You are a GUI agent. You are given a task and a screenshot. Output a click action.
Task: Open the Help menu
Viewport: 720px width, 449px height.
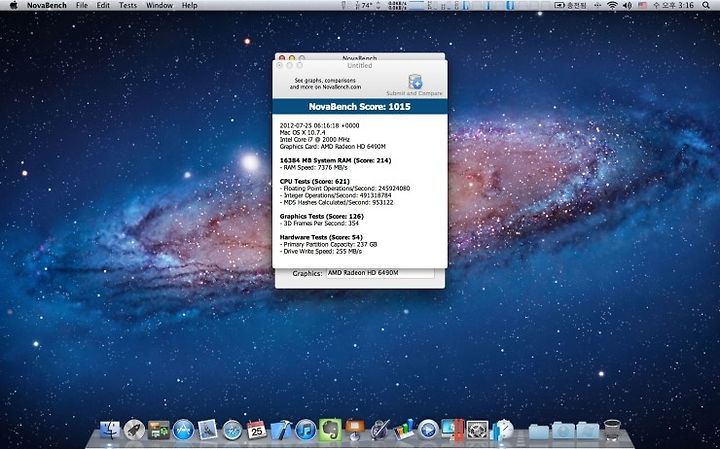pyautogui.click(x=190, y=5)
